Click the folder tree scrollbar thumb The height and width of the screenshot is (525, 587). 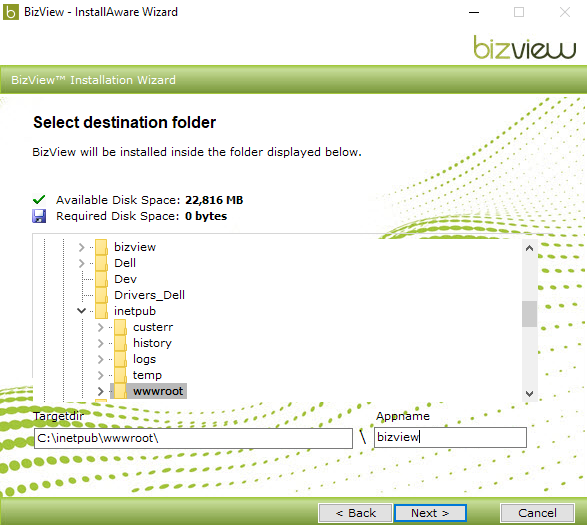coord(529,314)
